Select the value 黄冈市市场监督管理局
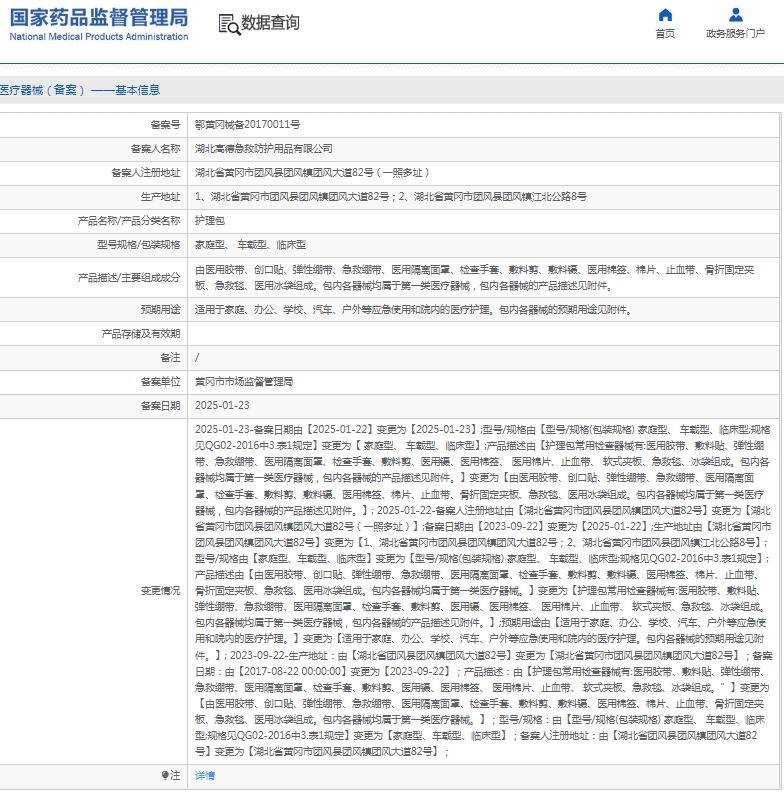 tap(244, 382)
